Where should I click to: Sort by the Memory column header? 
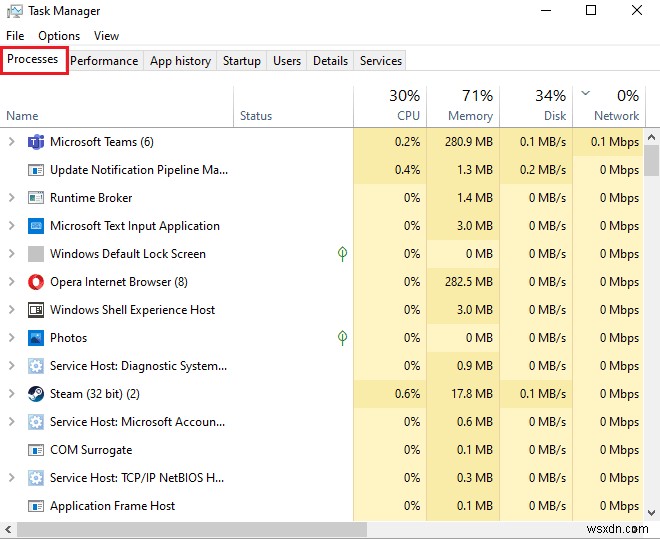463,107
